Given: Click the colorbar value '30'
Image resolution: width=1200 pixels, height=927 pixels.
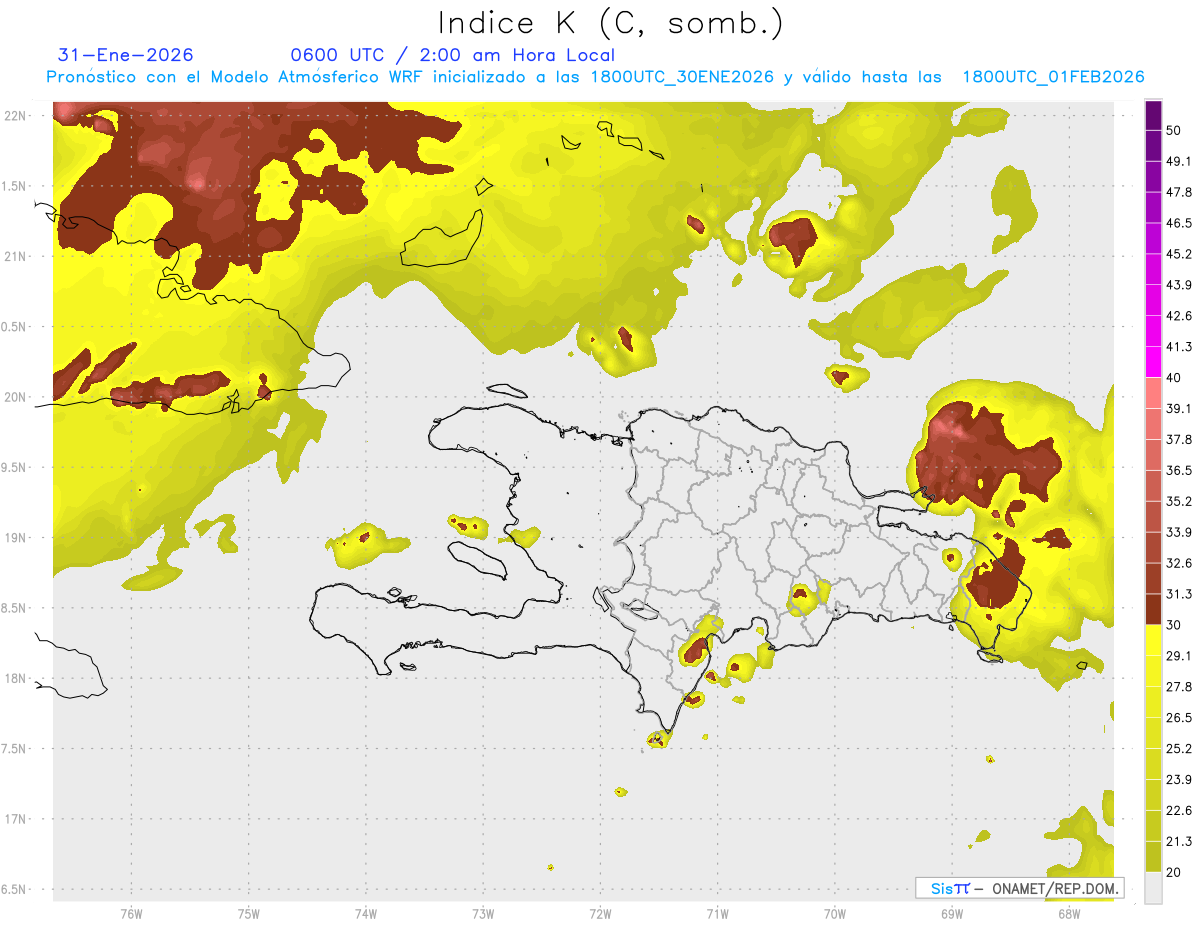Looking at the screenshot, I should point(1174,625).
